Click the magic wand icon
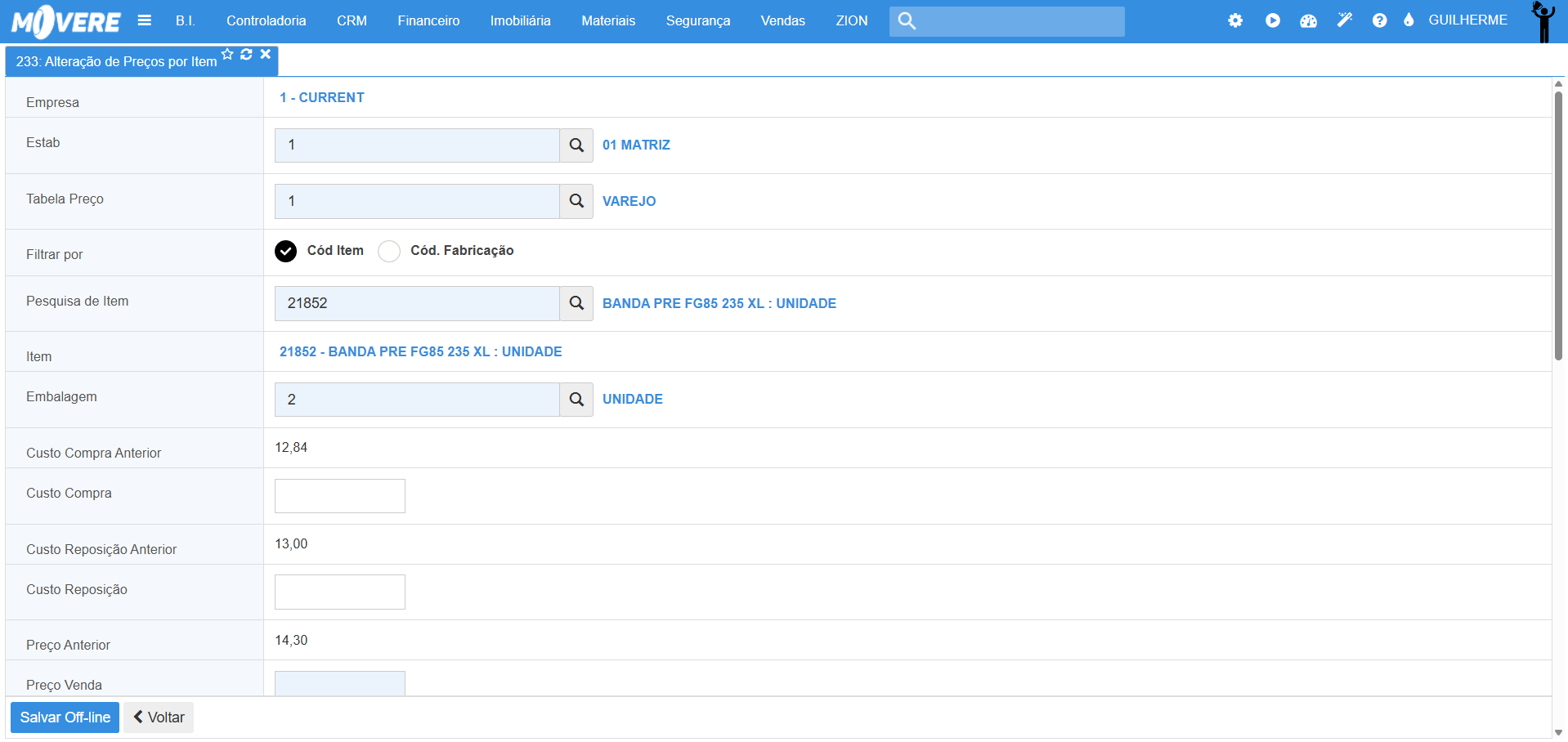The image size is (1568, 742). coord(1345,20)
